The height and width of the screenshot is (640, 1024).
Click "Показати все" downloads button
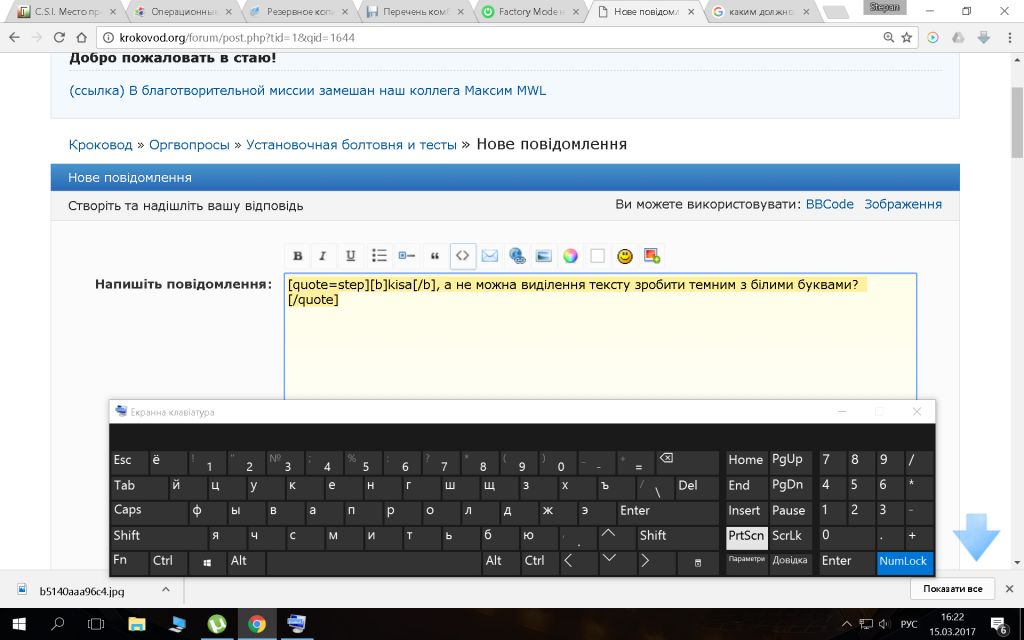click(x=952, y=589)
